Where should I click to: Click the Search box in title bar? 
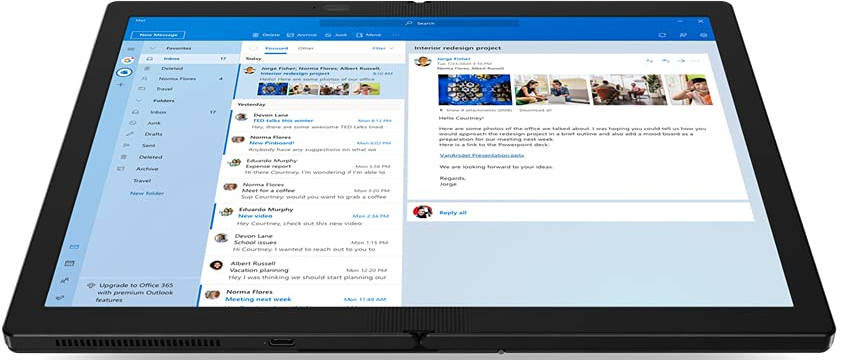(x=420, y=23)
